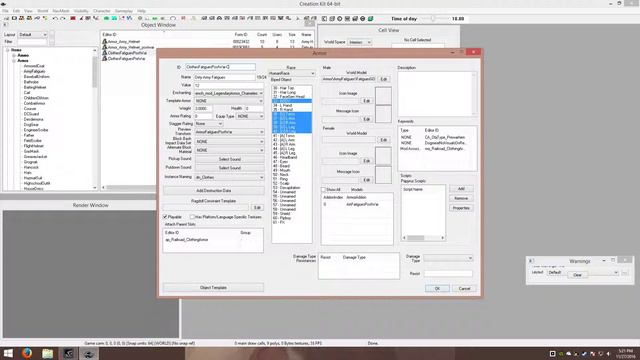640x360 pixels.
Task: Open Firefox from the Windows taskbar
Action: [27, 353]
